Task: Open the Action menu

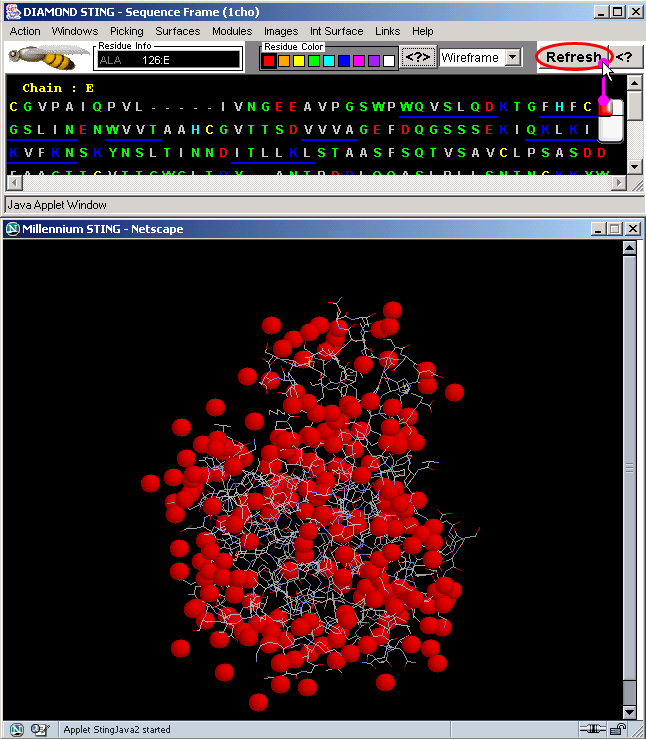Action: click(x=25, y=31)
